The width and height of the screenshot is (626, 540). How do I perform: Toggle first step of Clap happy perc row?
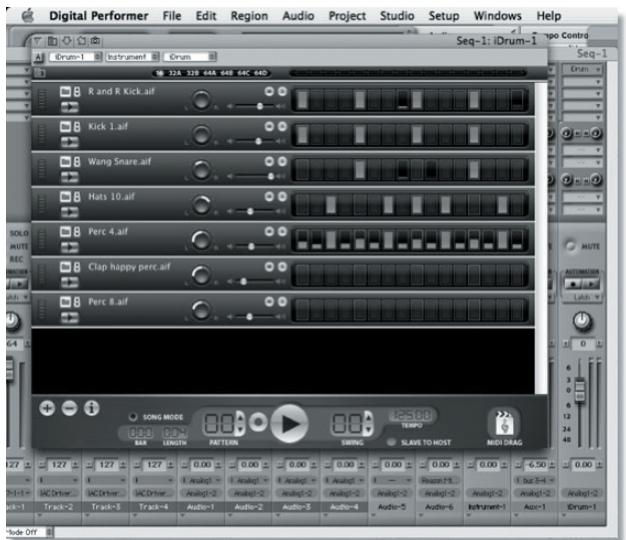point(303,275)
